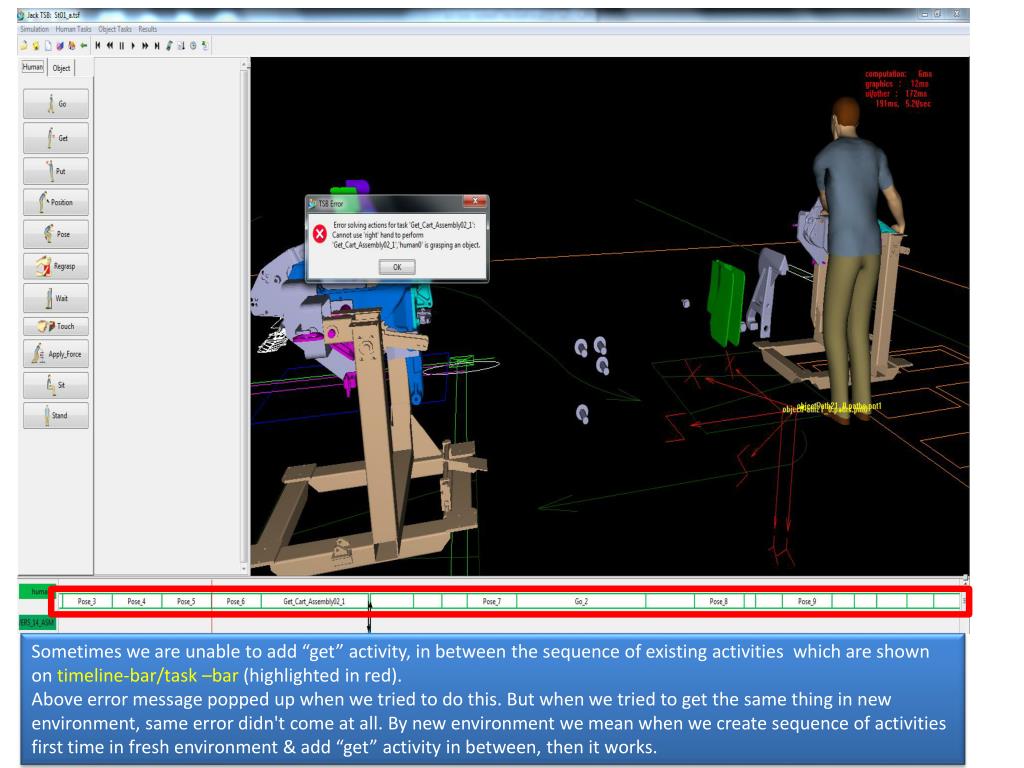This screenshot has width=1024, height=768.
Task: Switch to the Object tab
Action: click(x=61, y=68)
